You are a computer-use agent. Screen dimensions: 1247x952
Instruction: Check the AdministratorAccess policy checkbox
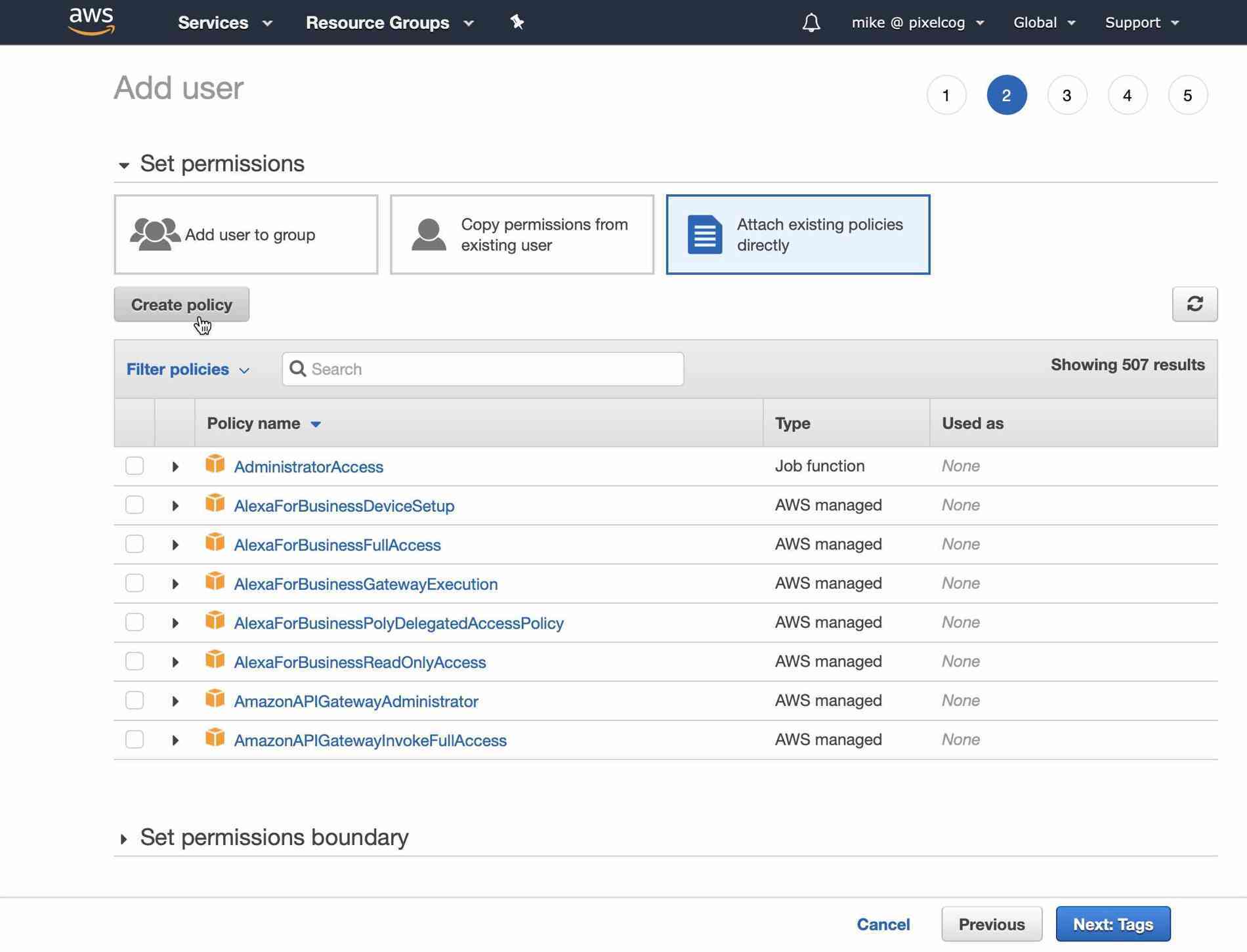[x=135, y=466]
